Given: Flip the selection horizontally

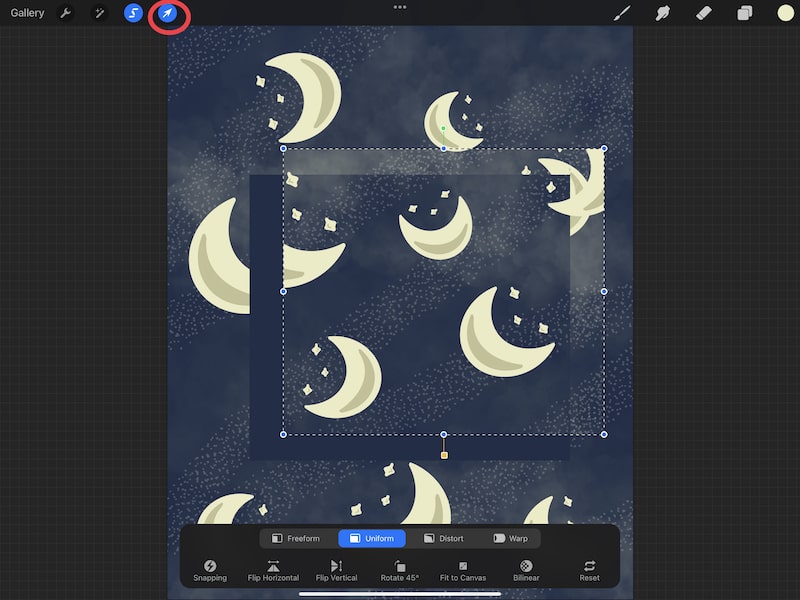Looking at the screenshot, I should pos(271,570).
